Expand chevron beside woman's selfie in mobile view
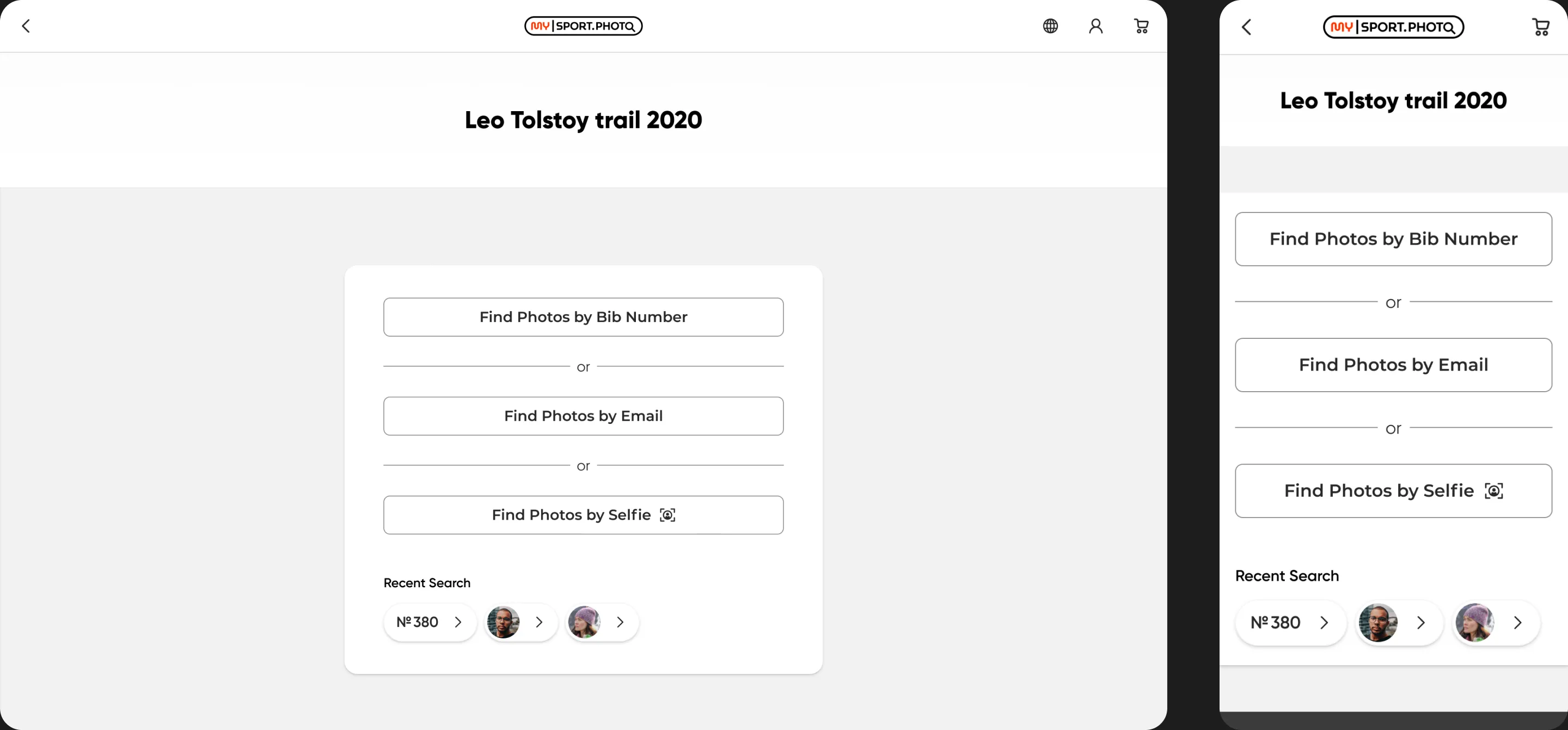Image resolution: width=1568 pixels, height=730 pixels. 1517,623
